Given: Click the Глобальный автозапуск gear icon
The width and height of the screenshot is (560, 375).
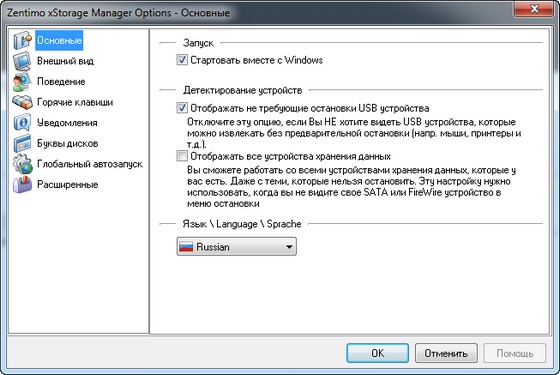Looking at the screenshot, I should pyautogui.click(x=22, y=164).
